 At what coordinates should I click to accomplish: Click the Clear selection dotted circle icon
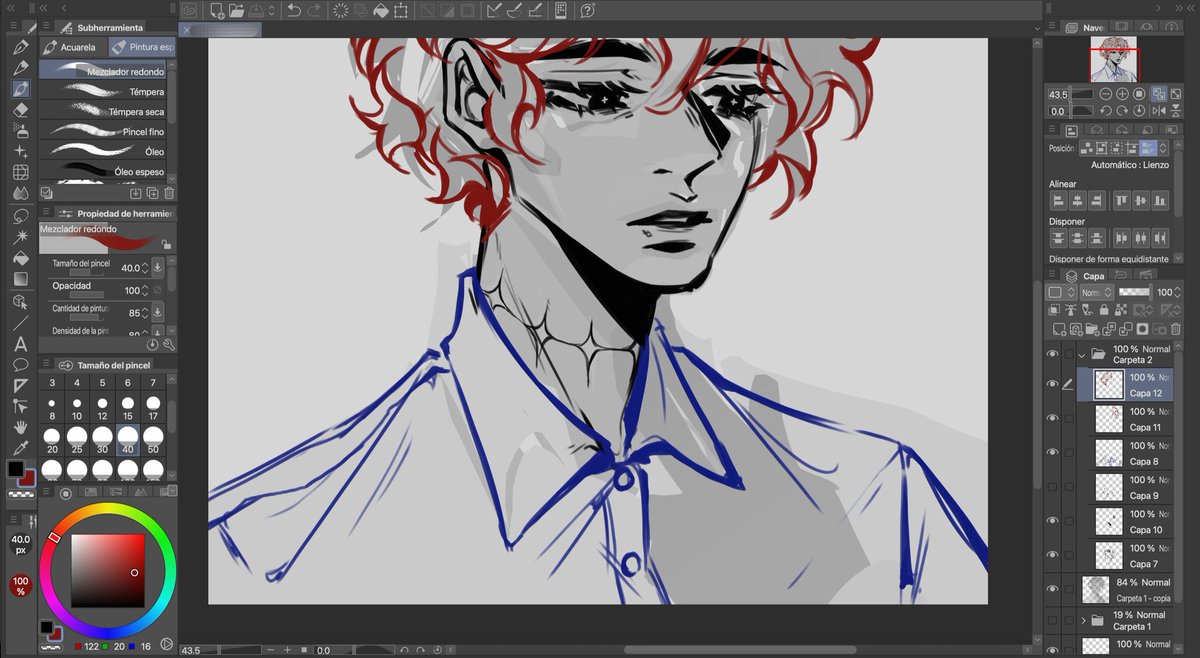pos(341,11)
